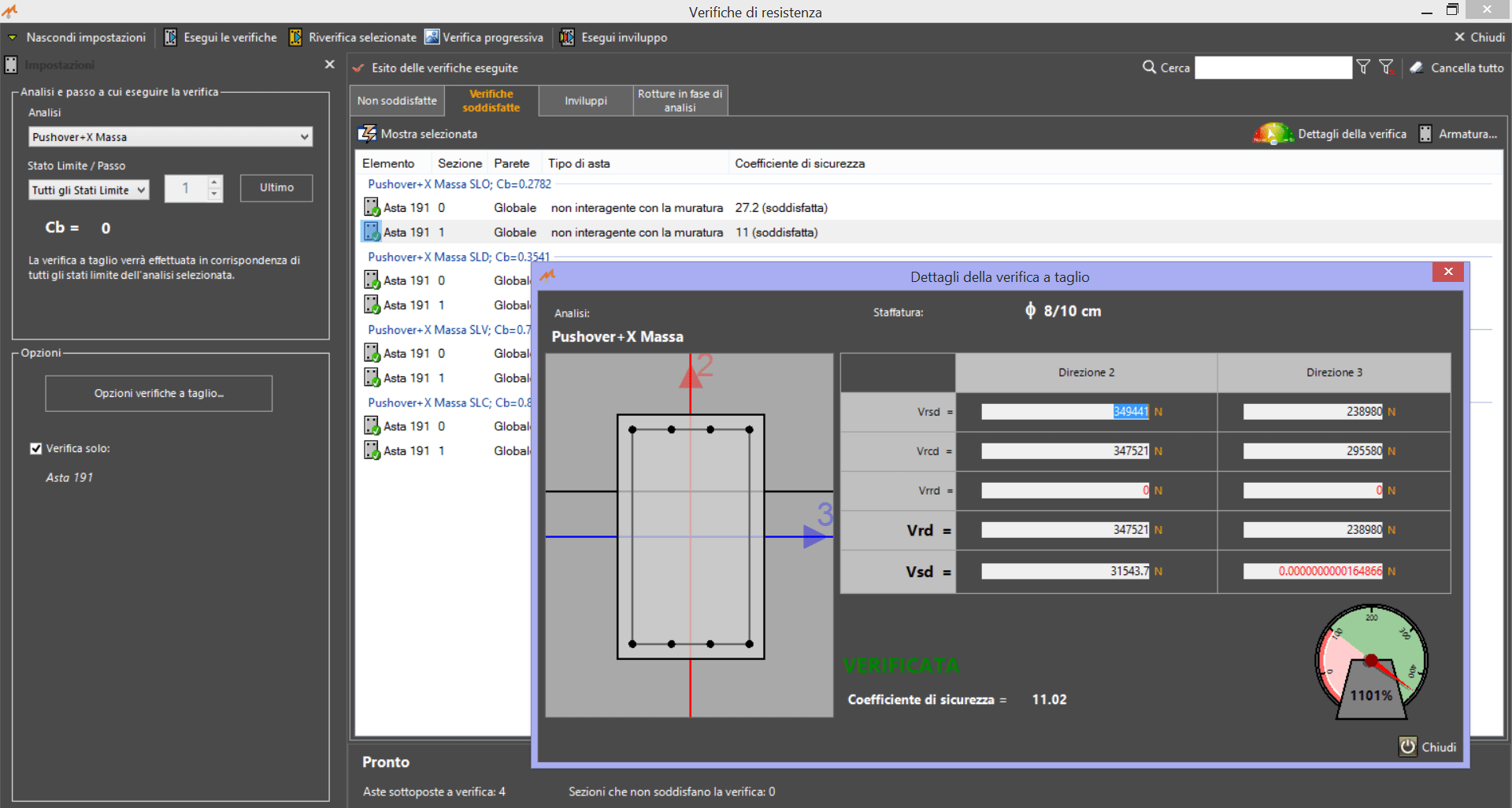Switch to the Non soddisfatte tab
The width and height of the screenshot is (1512, 808).
(x=397, y=101)
